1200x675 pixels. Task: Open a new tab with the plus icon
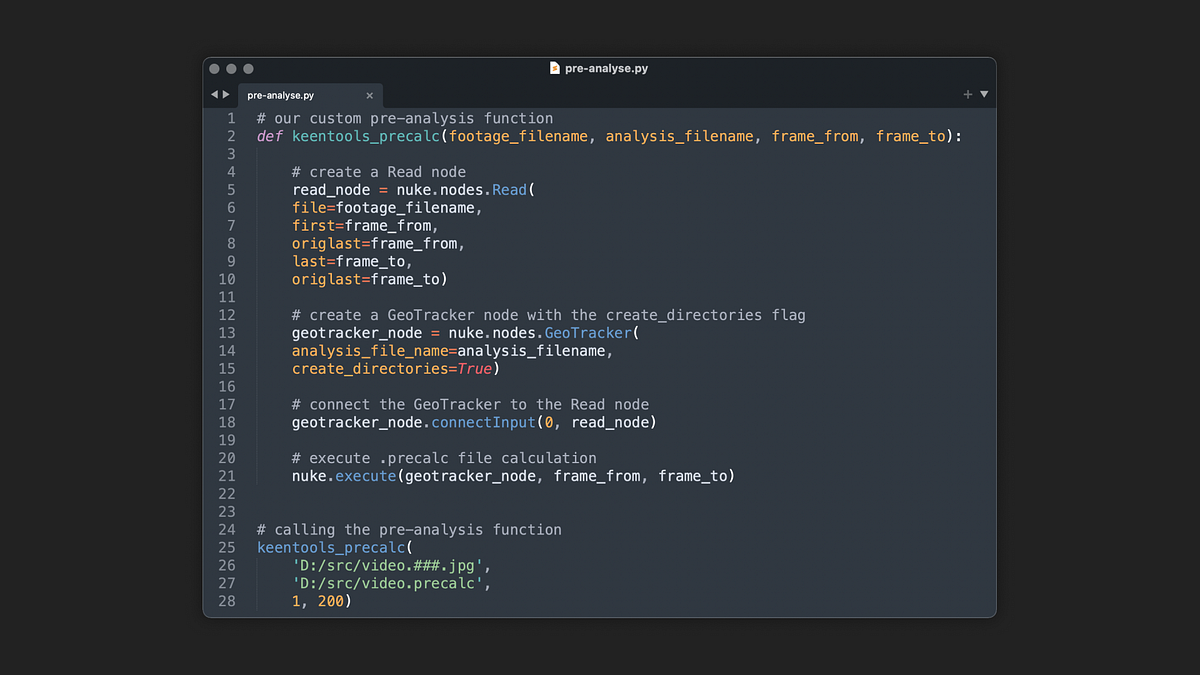(x=967, y=94)
